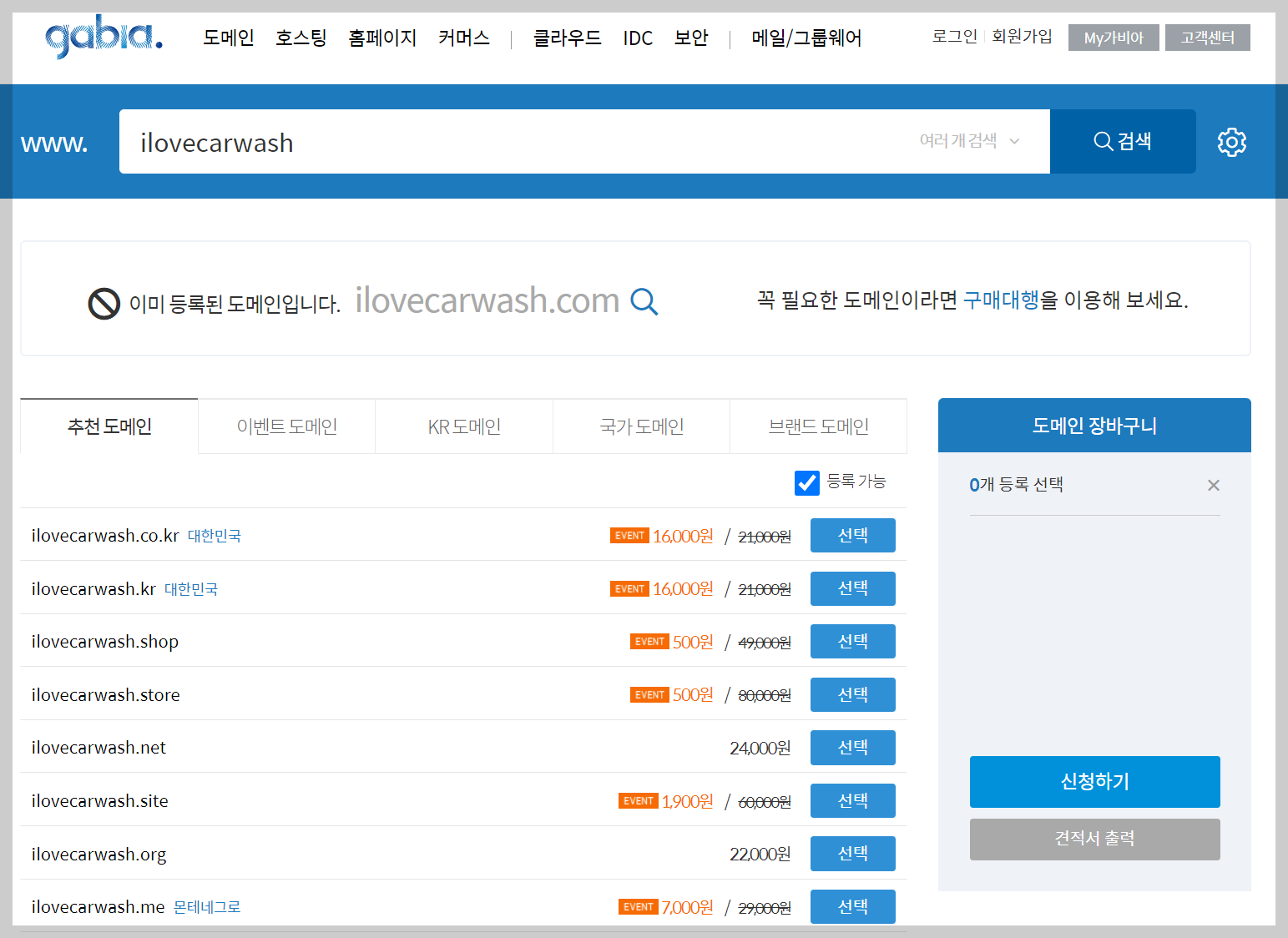Screen dimensions: 1288x938
Task: Open the 홈페이지 menu
Action: point(382,38)
